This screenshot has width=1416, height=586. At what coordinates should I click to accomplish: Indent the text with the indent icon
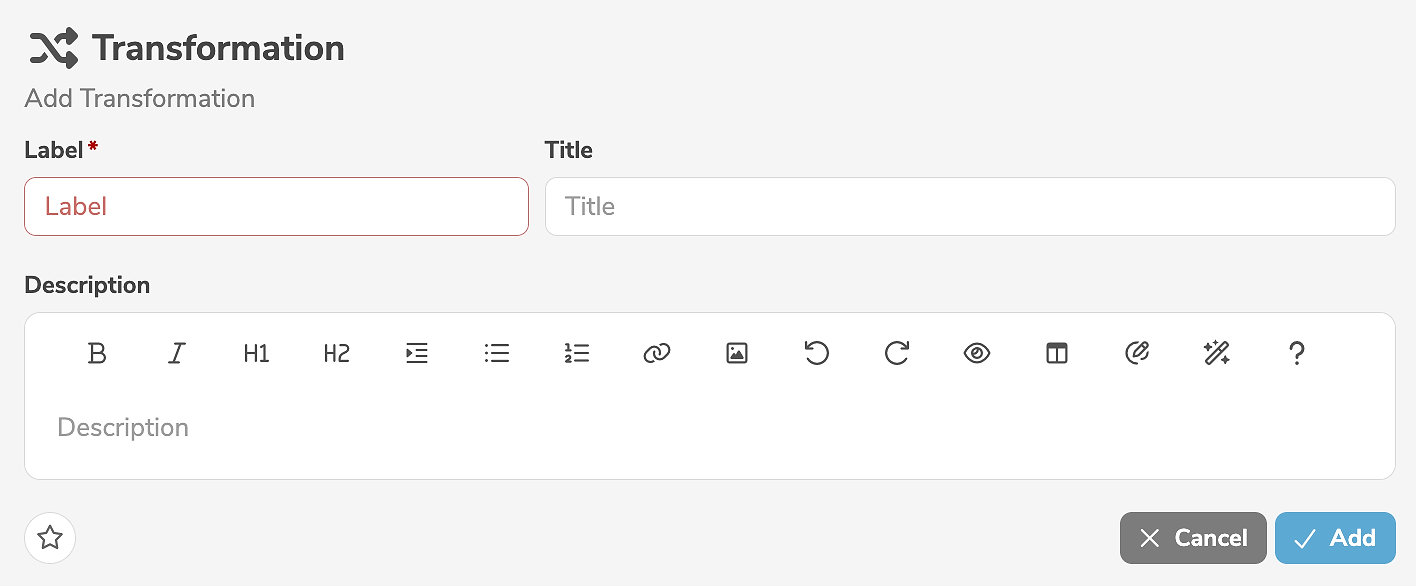pos(417,353)
